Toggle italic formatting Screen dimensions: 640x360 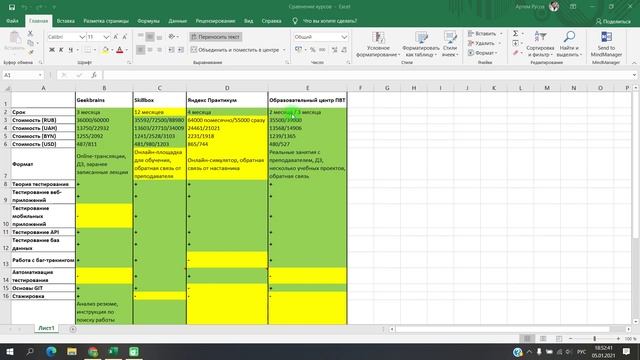(61, 50)
